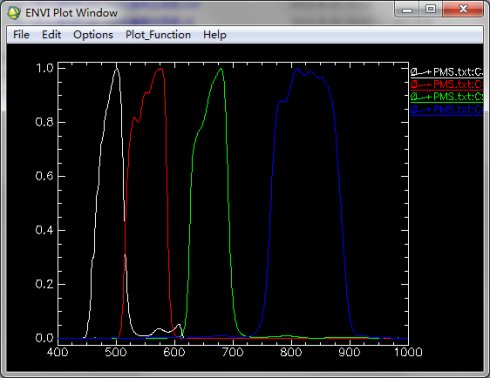Click the ENVI application icon in title bar
This screenshot has height=378, width=490.
14,13
